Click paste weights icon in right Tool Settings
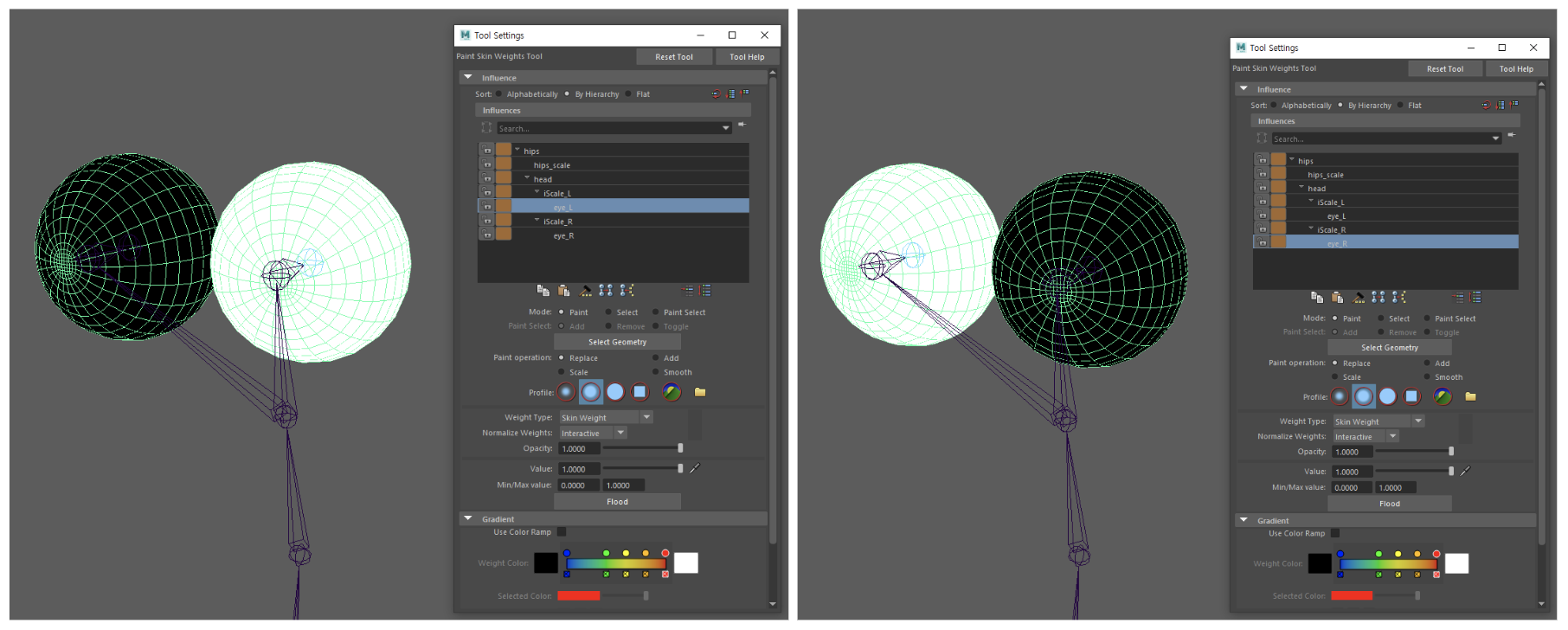Screen dimensions: 1568x630 click(1337, 298)
